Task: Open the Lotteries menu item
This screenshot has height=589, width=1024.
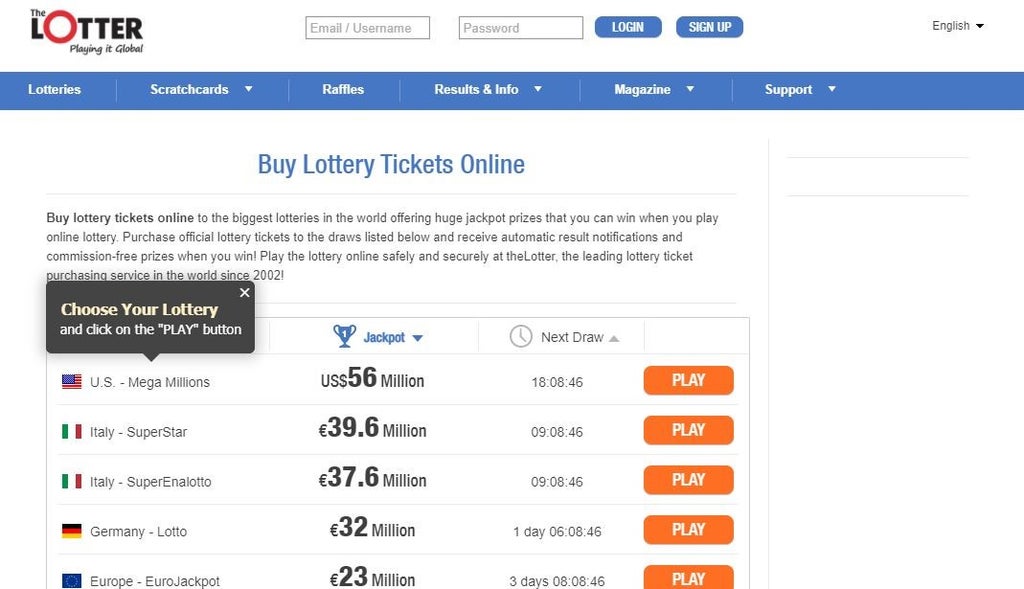Action: [x=54, y=89]
